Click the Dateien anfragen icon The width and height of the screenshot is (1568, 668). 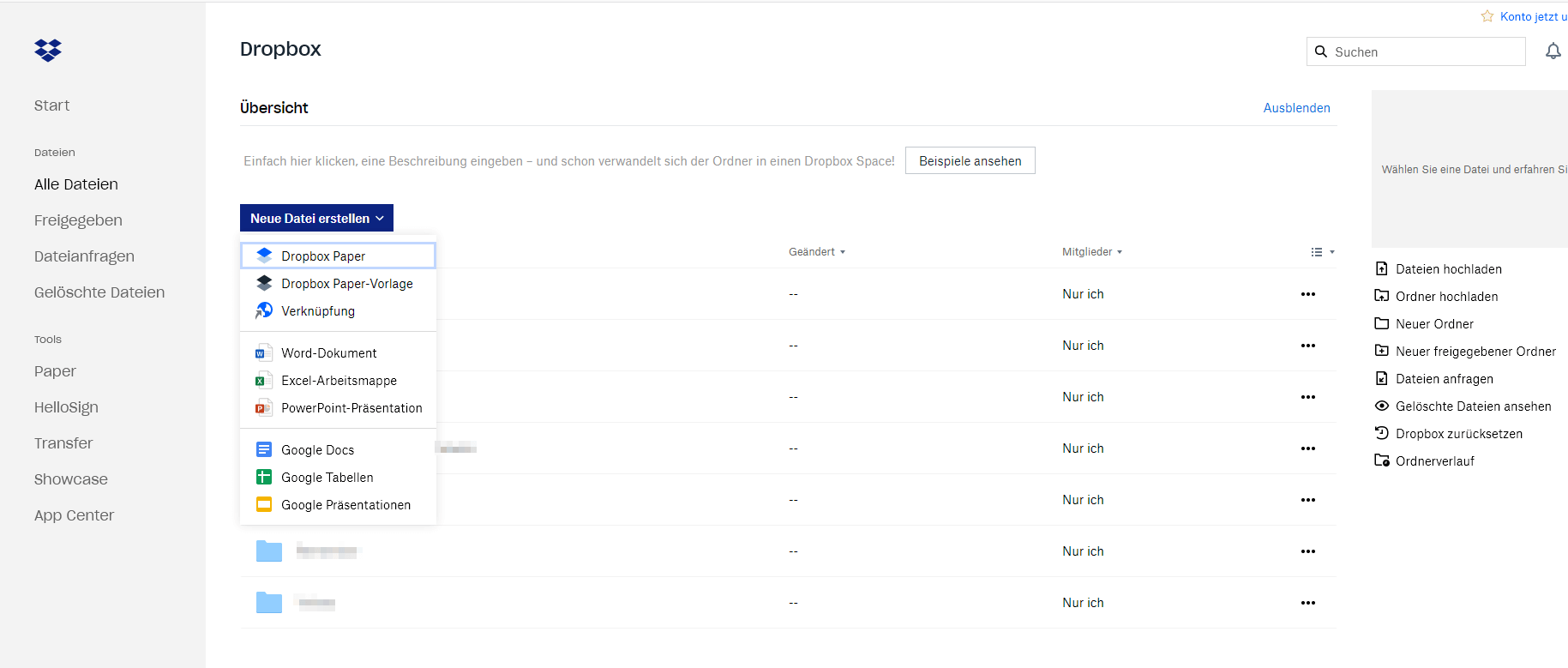(1381, 378)
